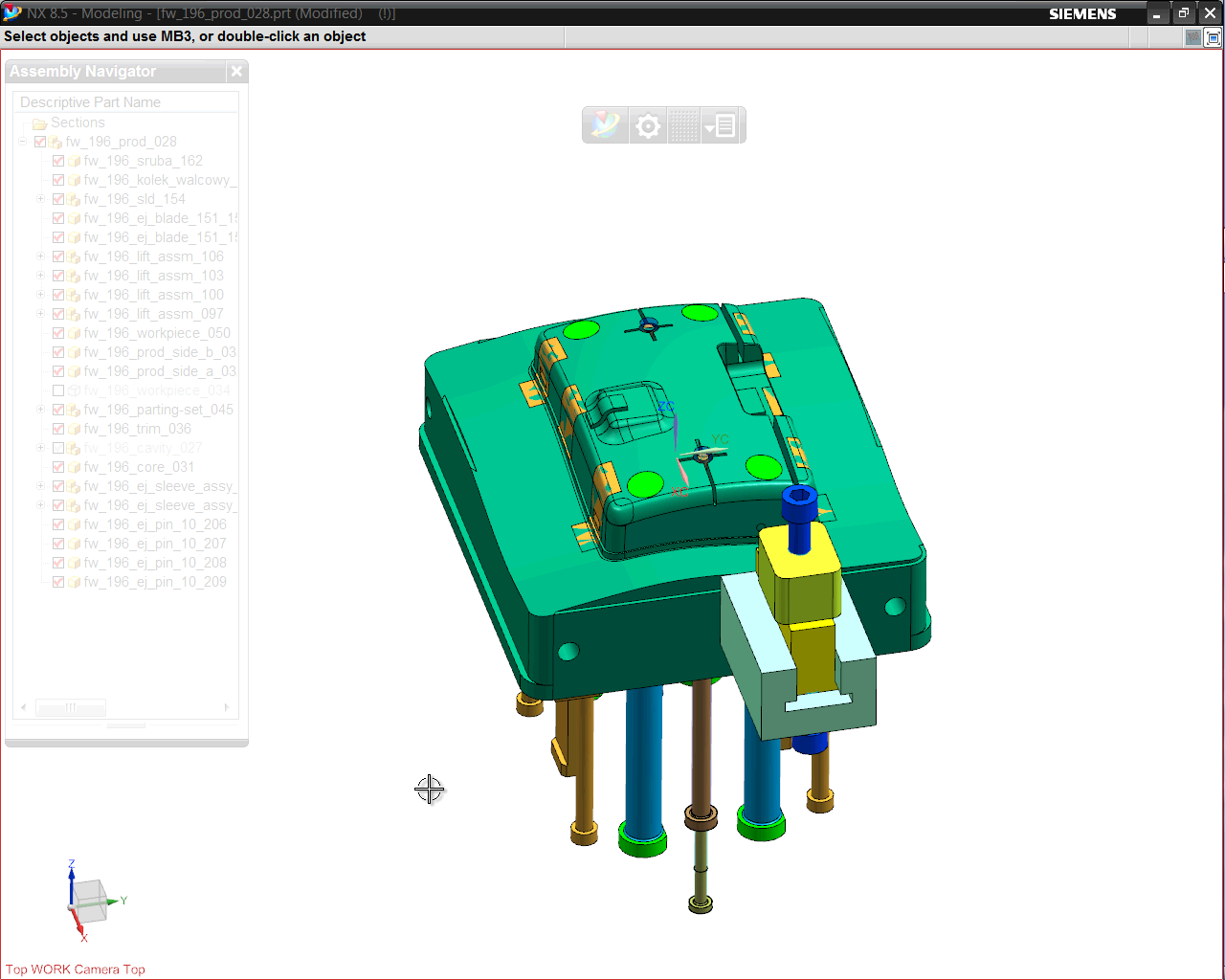The width and height of the screenshot is (1225, 980).
Task: Click the part icon of fw_196_ej_pin_10_206
Action: click(x=74, y=525)
